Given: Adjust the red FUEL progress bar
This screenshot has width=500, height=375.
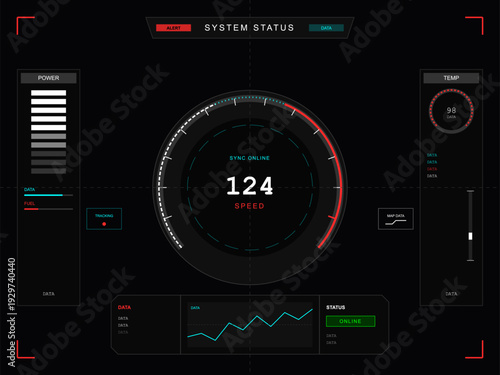Looking at the screenshot, I should tap(49, 209).
